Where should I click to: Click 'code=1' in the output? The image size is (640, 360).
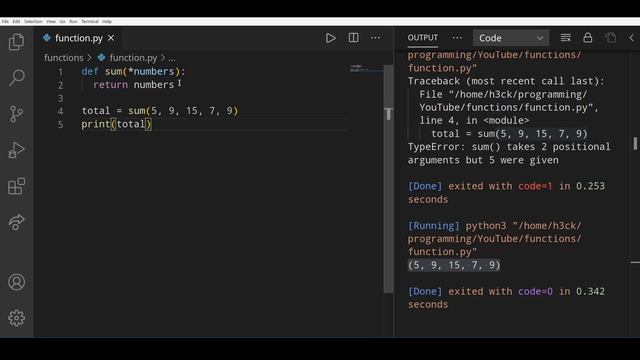pos(535,186)
